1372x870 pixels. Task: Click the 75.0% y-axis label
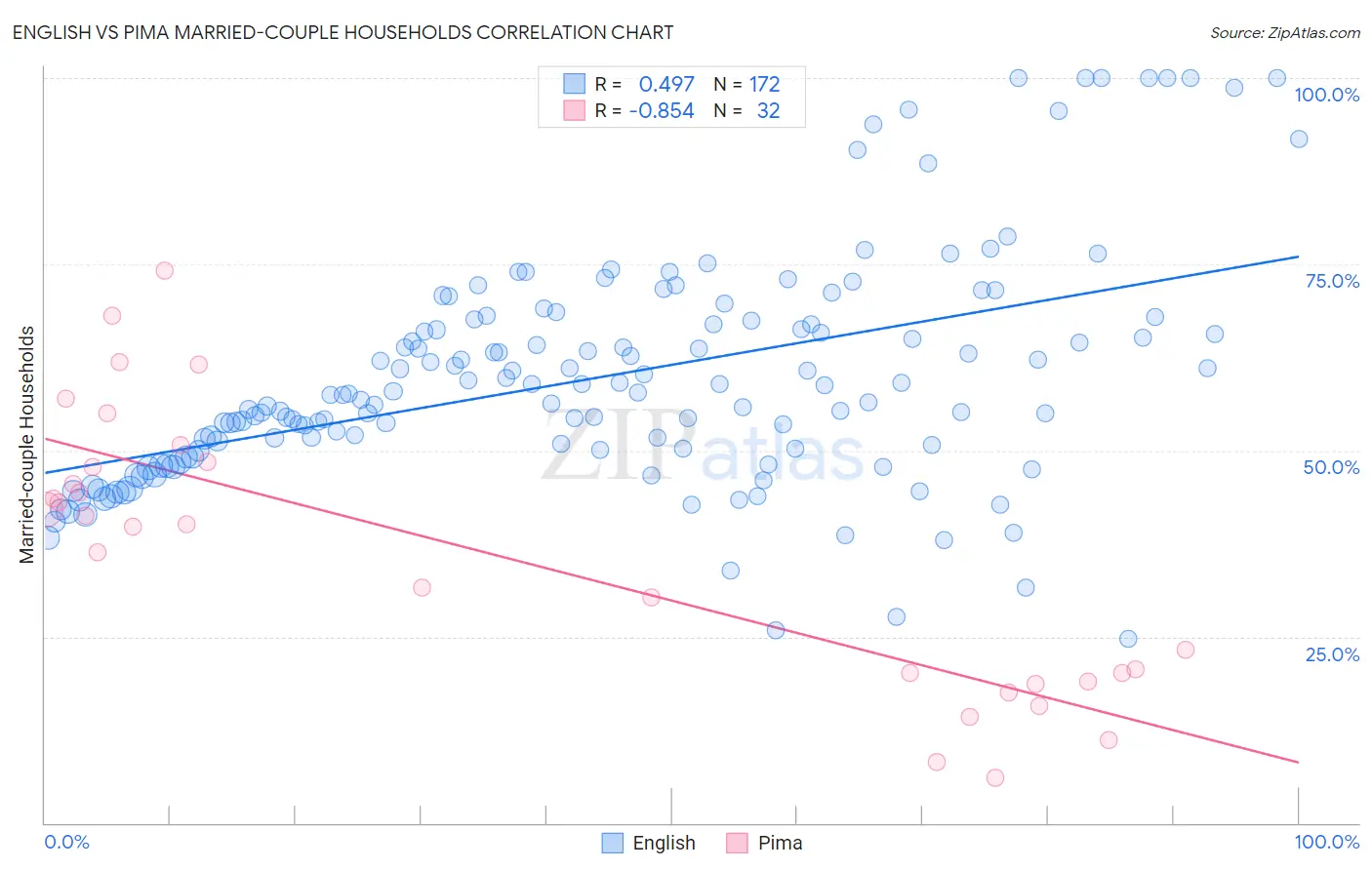click(x=1332, y=281)
